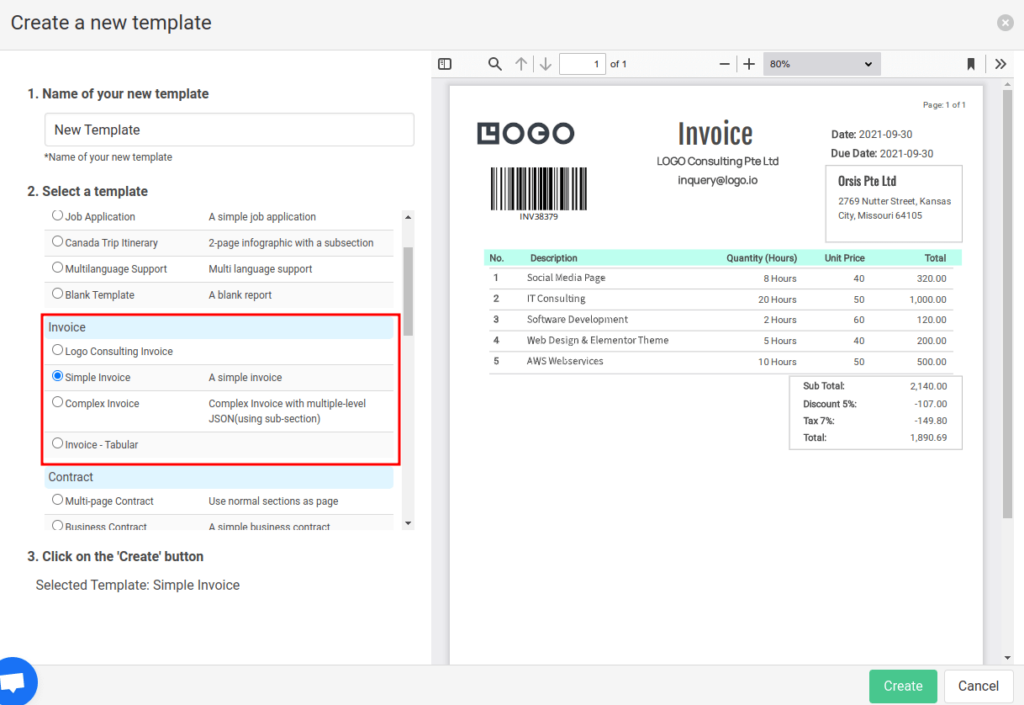Go to next page arrow
Image resolution: width=1024 pixels, height=705 pixels.
pyautogui.click(x=546, y=64)
